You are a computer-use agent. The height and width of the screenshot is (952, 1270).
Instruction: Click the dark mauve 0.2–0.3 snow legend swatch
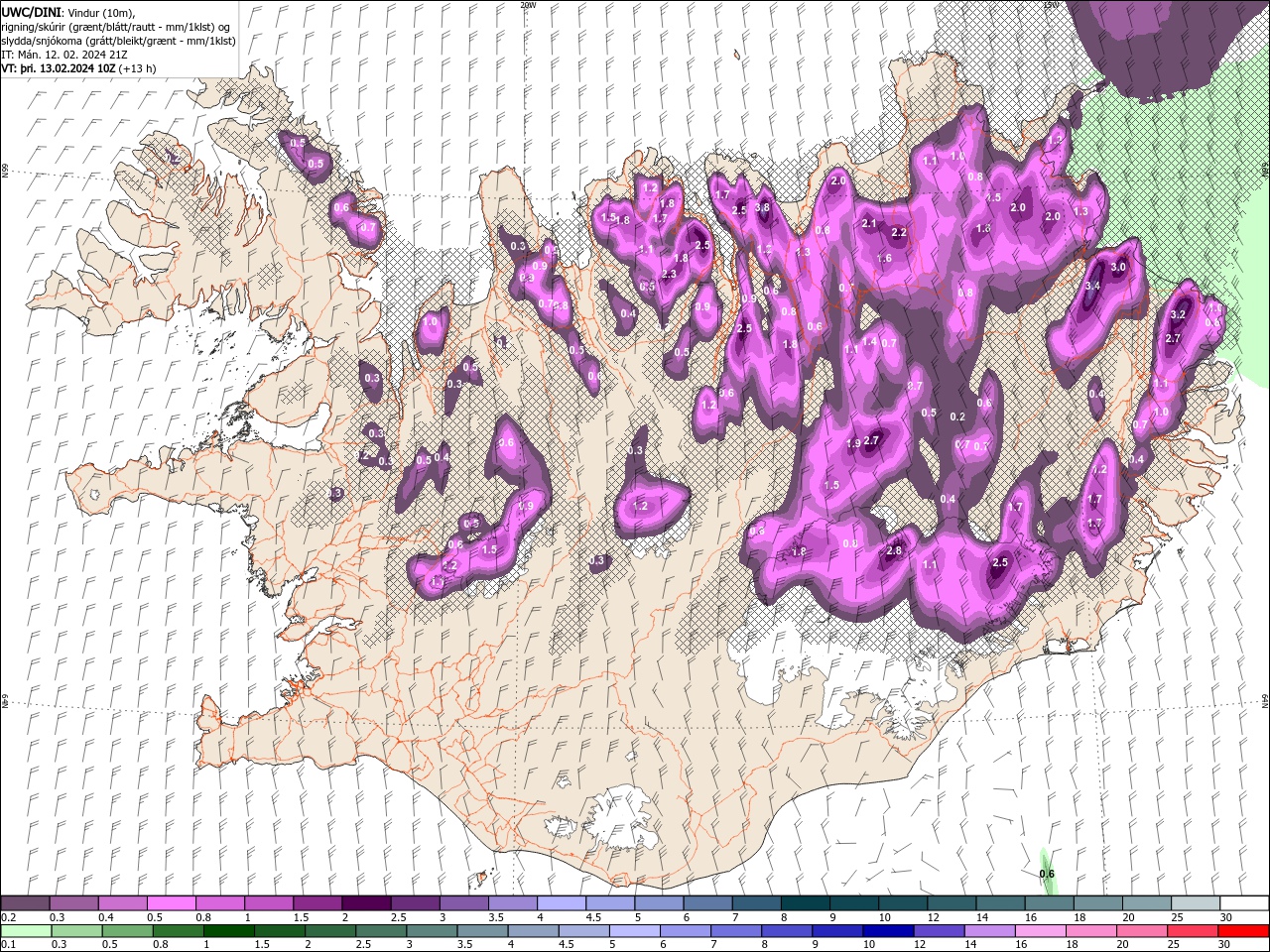[x=25, y=903]
